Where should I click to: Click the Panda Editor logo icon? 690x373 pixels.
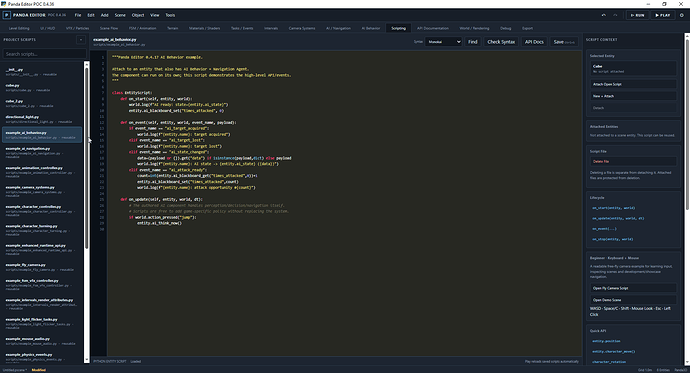(x=7, y=15)
